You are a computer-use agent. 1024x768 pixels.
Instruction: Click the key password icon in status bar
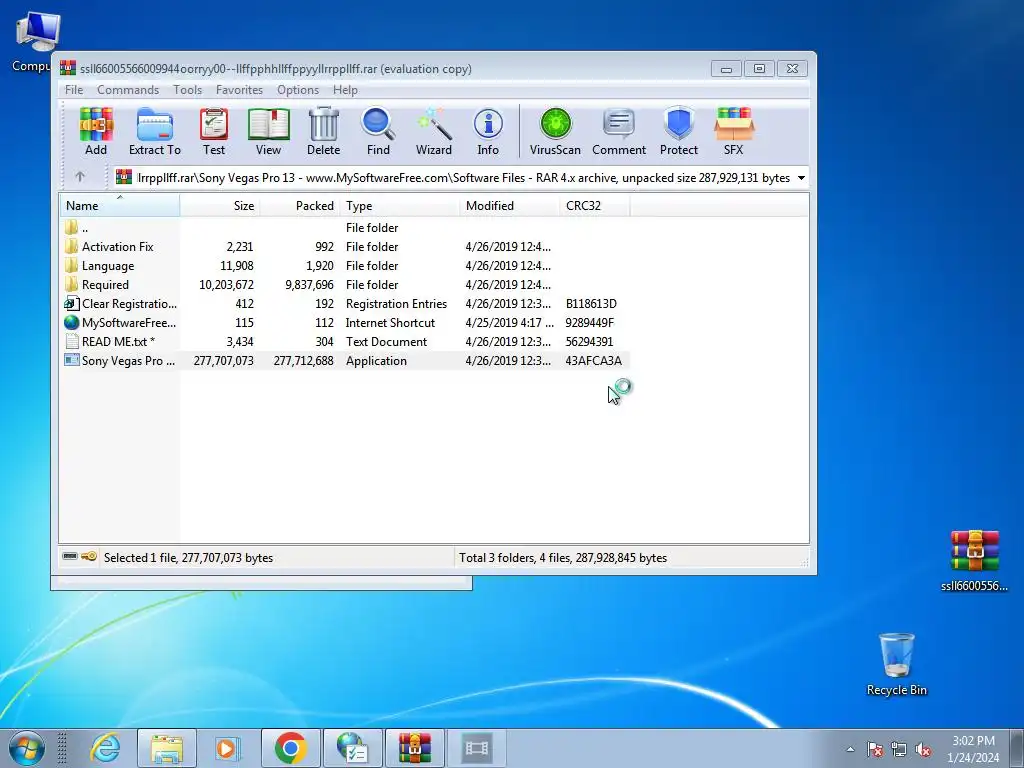pyautogui.click(x=89, y=556)
